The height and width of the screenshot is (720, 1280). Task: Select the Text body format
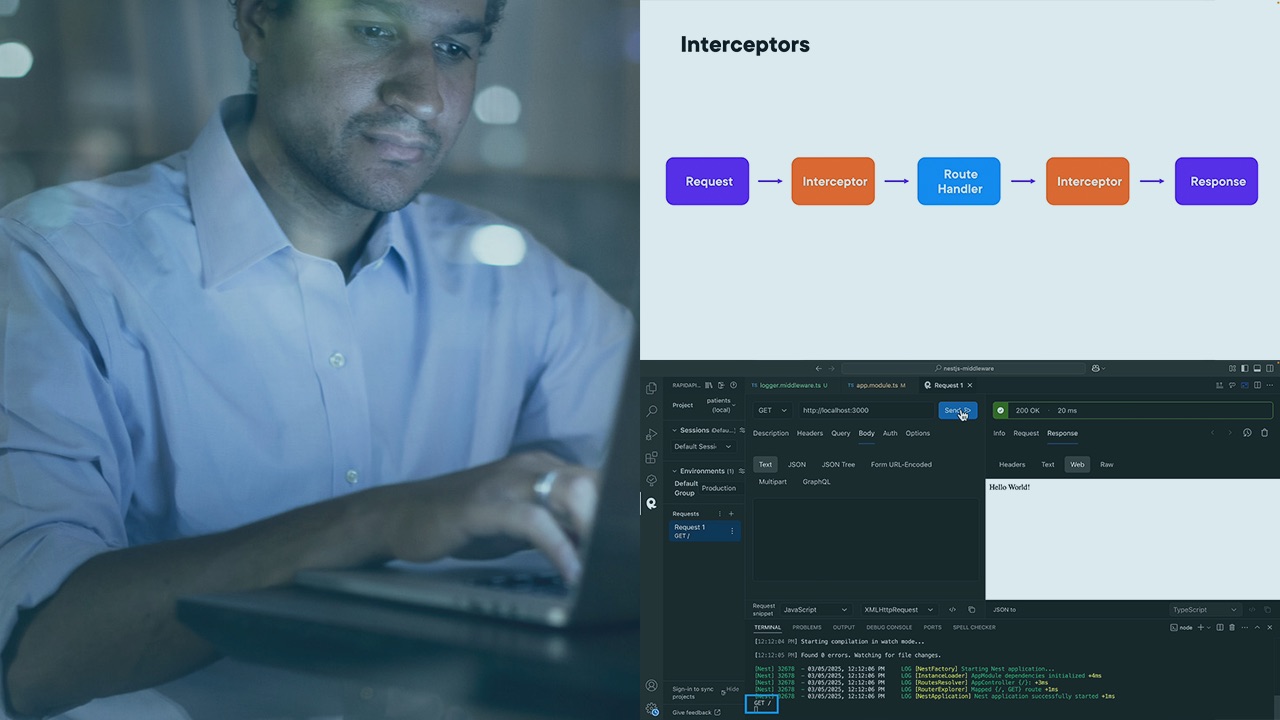765,464
